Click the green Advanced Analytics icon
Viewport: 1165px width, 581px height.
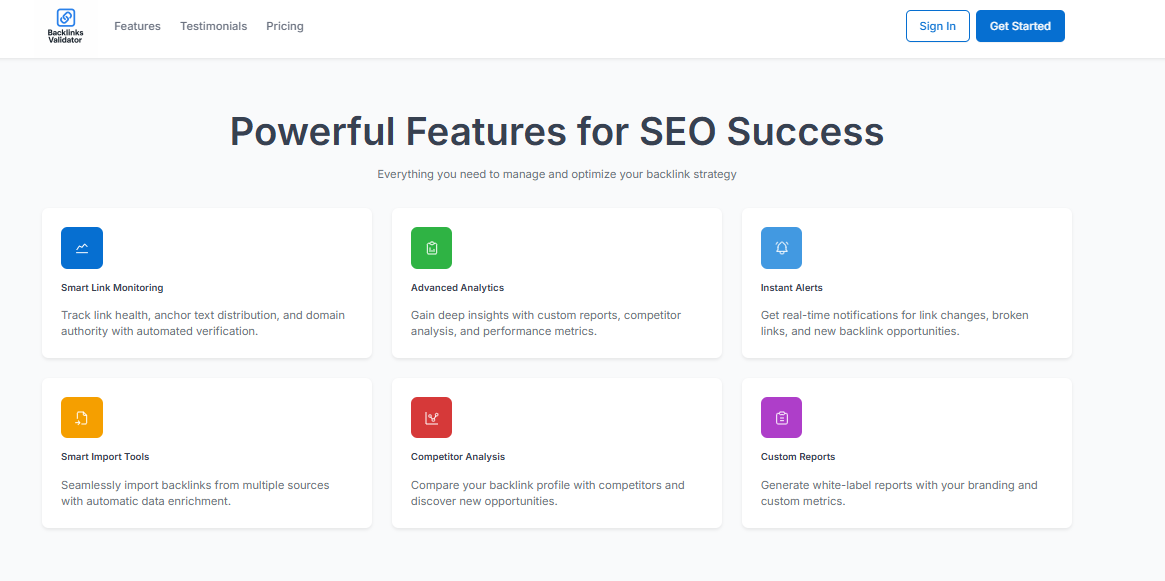[431, 248]
